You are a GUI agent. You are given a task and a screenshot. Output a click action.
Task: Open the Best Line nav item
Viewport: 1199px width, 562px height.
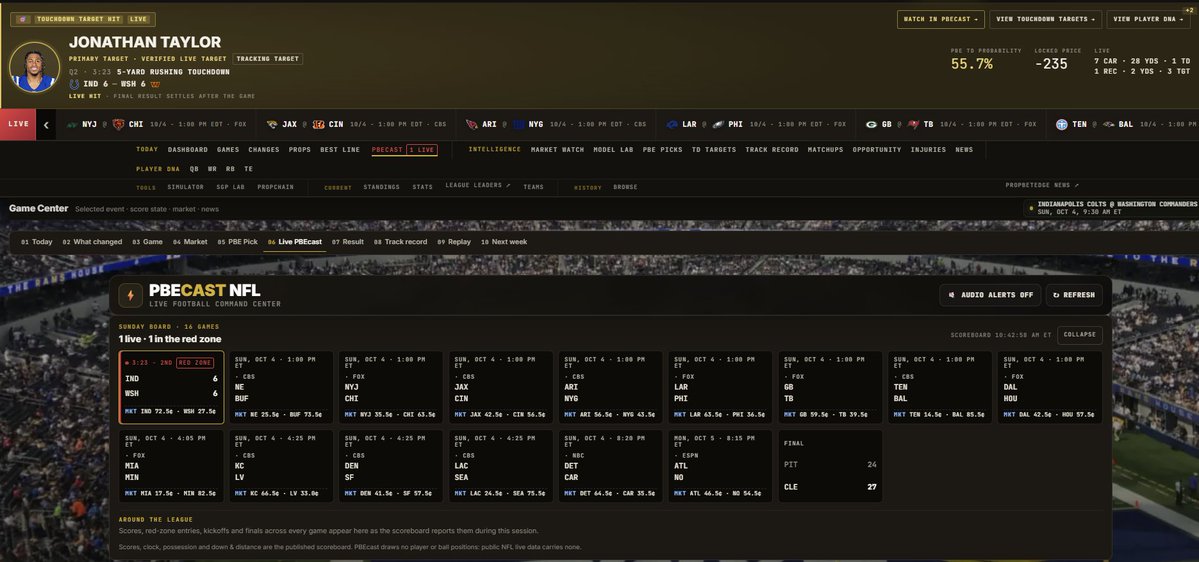tap(340, 150)
